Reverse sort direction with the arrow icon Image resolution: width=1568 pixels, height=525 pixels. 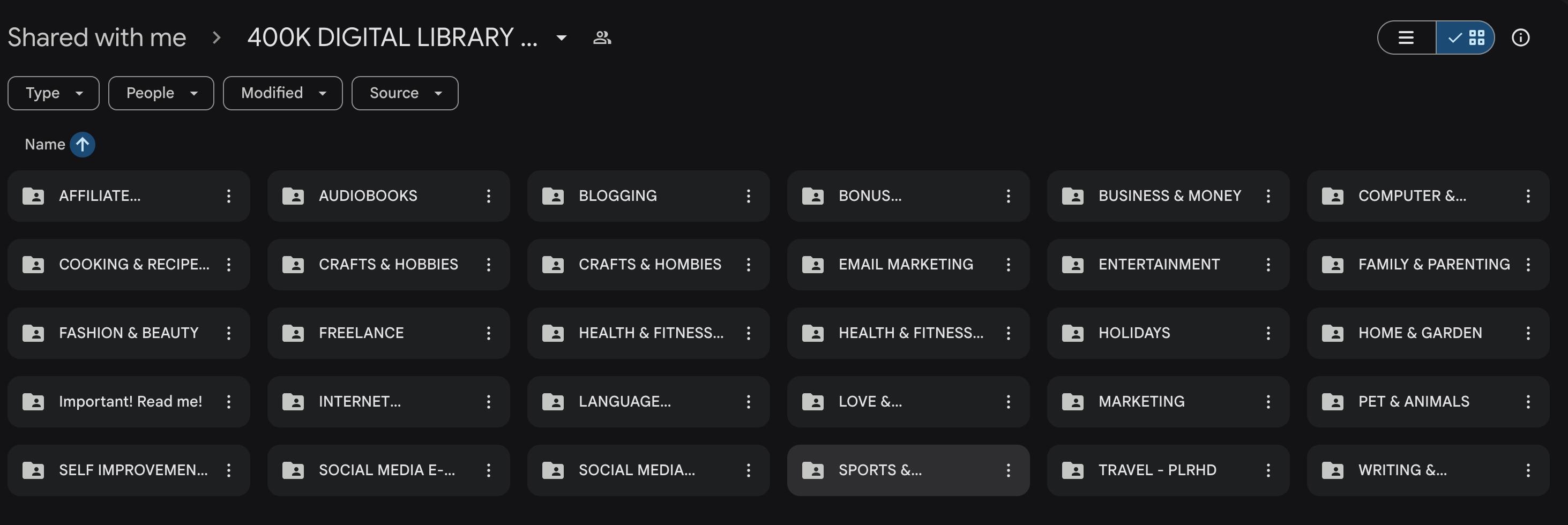pos(82,145)
